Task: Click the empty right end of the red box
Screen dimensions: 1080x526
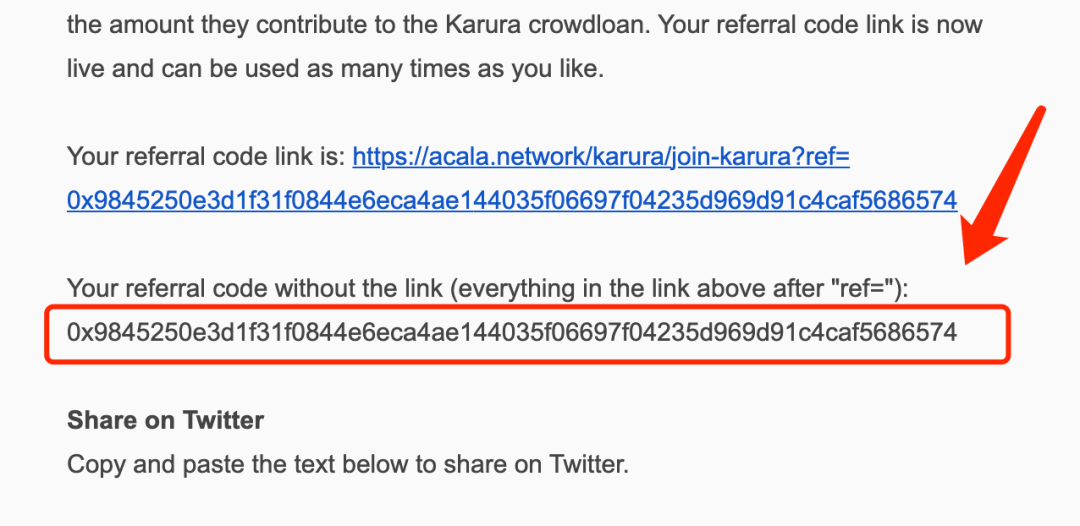Action: [983, 334]
